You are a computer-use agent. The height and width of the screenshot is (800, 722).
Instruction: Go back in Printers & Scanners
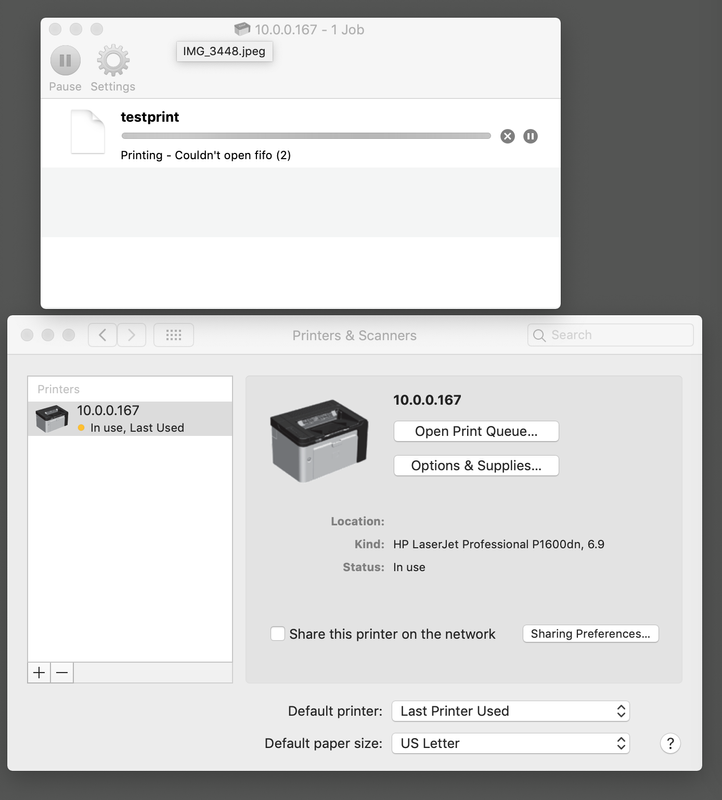(x=103, y=335)
